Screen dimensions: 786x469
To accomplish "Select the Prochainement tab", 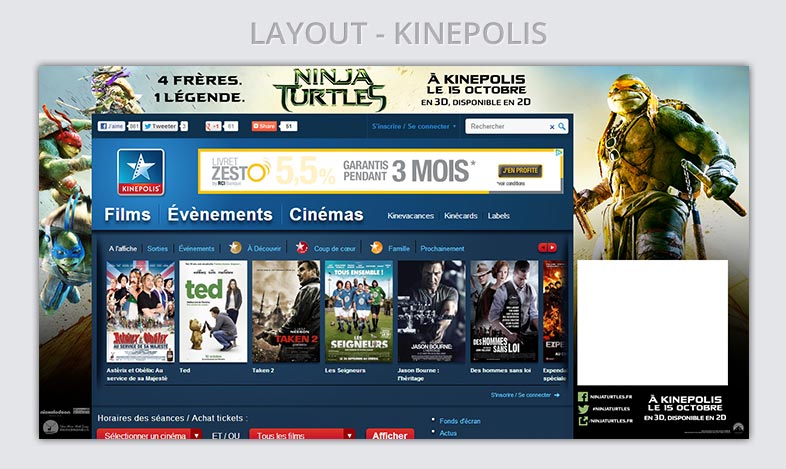I will click(442, 248).
